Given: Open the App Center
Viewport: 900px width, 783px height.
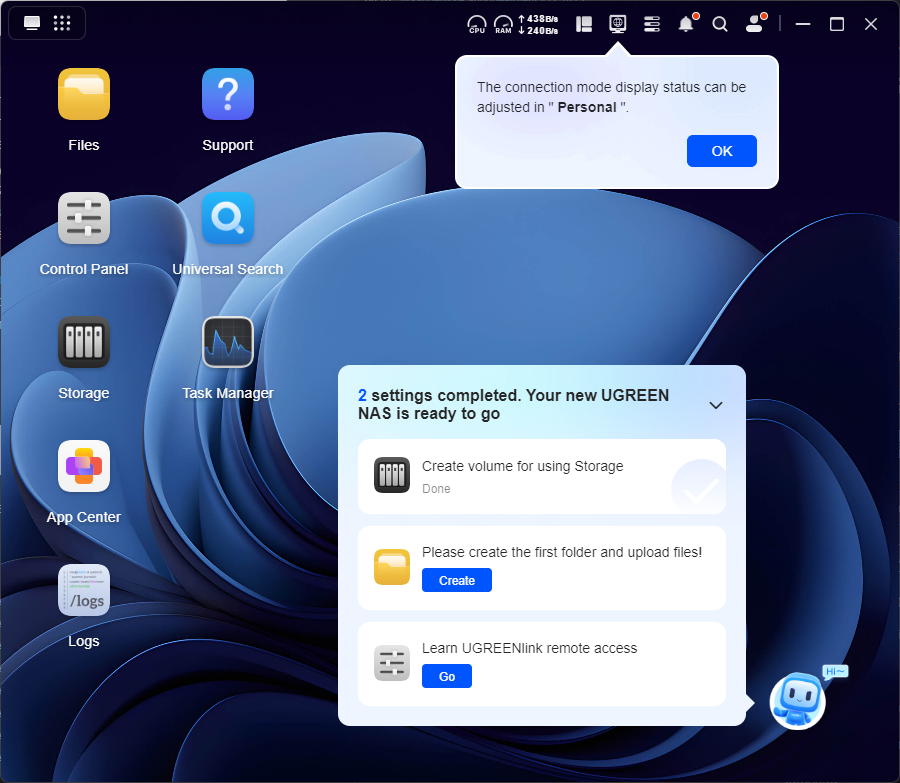Looking at the screenshot, I should [x=84, y=467].
